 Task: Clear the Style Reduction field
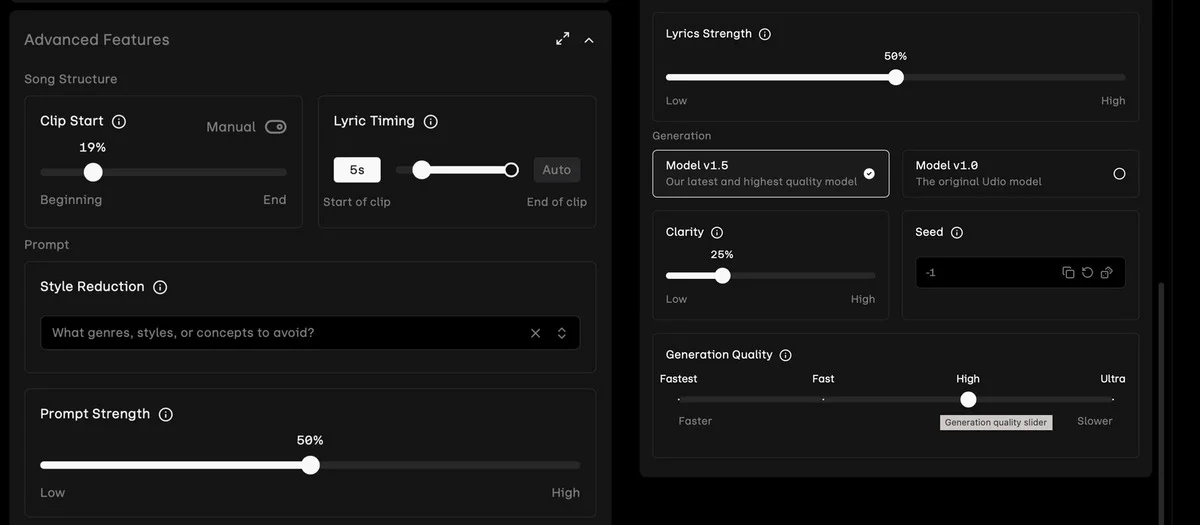coord(535,333)
